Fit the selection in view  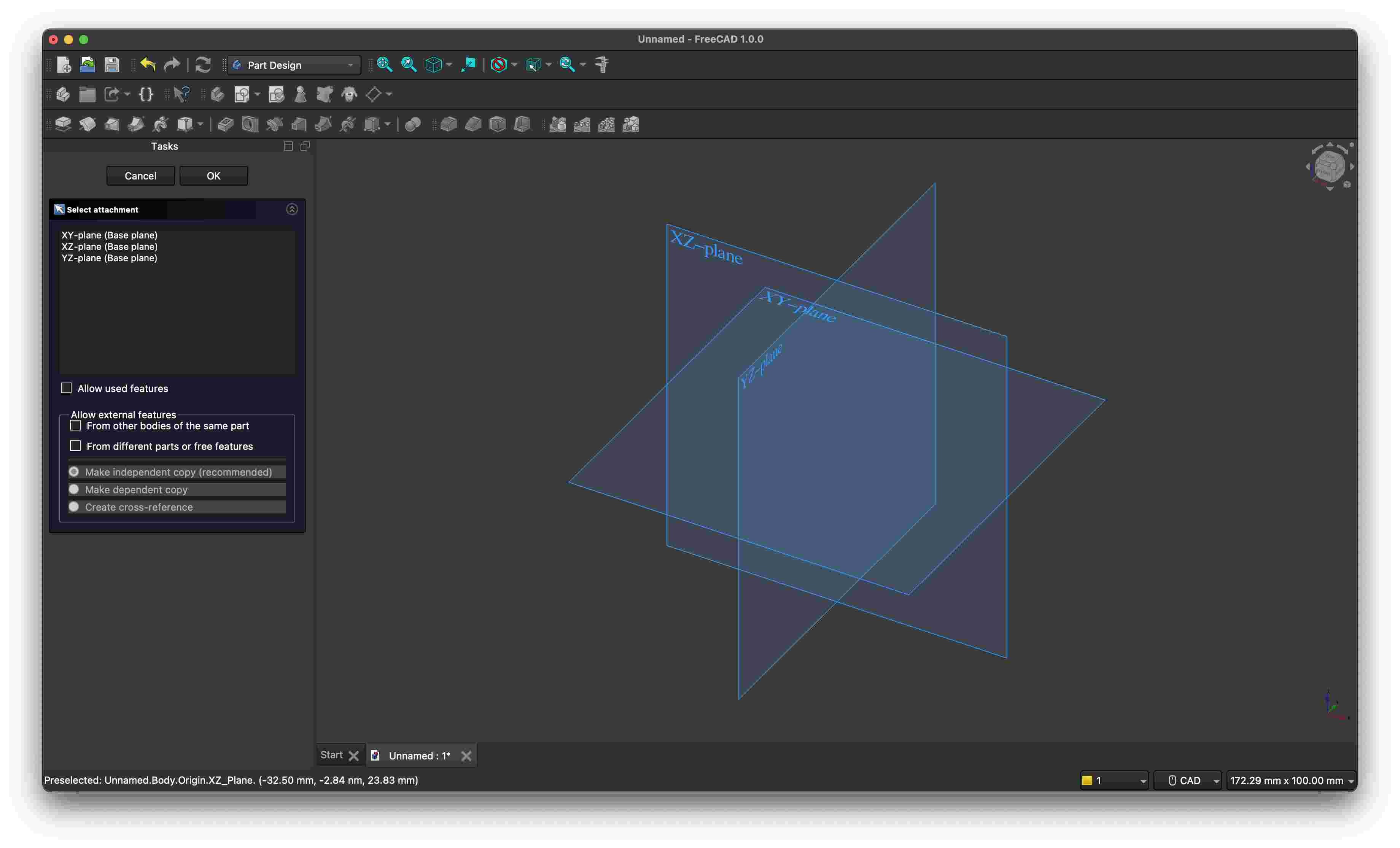(409, 65)
